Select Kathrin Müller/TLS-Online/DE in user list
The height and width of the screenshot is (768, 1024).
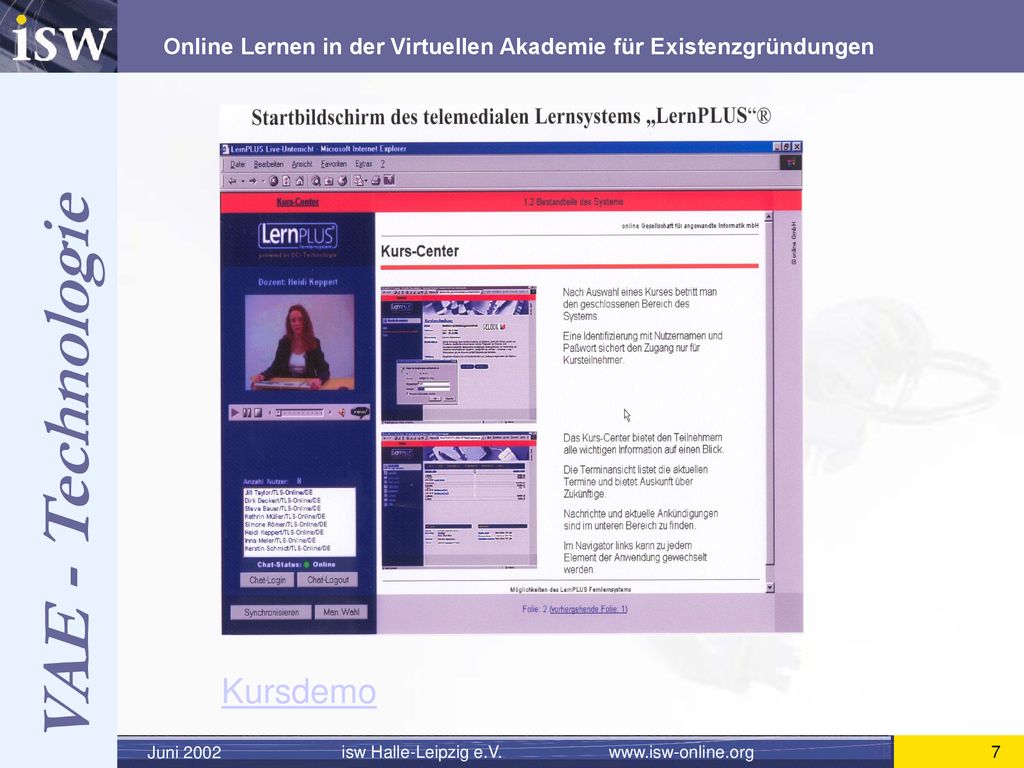point(285,516)
